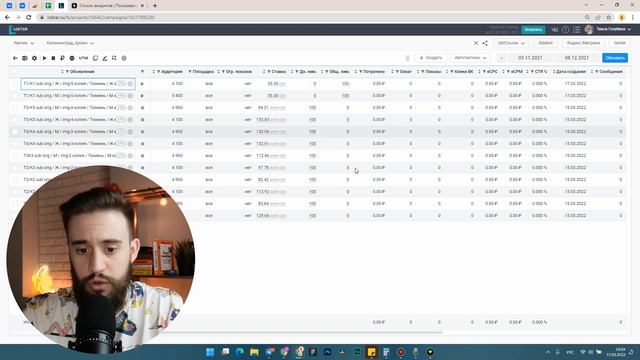Click the Loktar logo in the header
Viewport: 640px width, 360px height.
tap(19, 29)
